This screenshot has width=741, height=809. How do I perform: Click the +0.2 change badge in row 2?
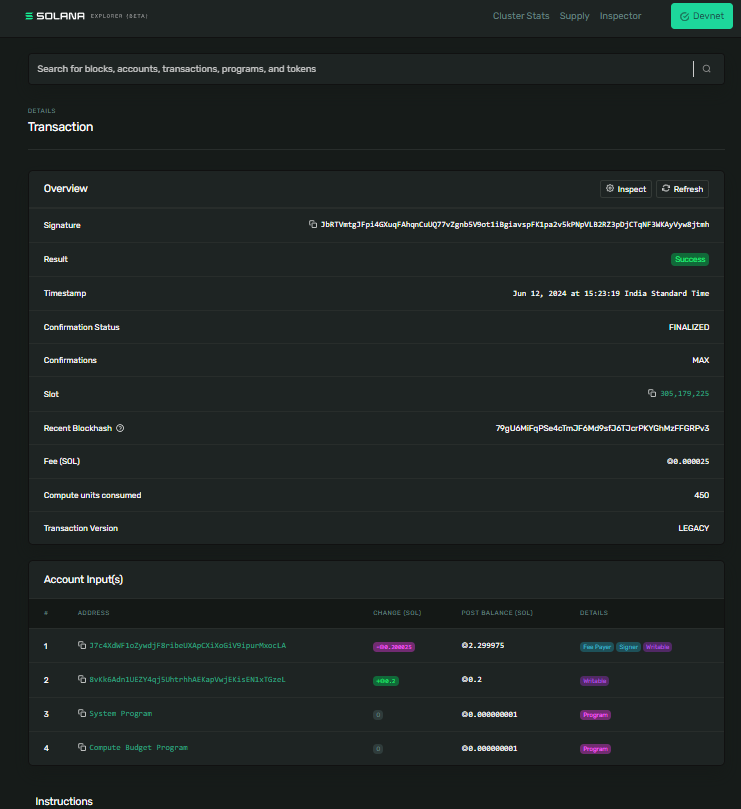pos(386,681)
